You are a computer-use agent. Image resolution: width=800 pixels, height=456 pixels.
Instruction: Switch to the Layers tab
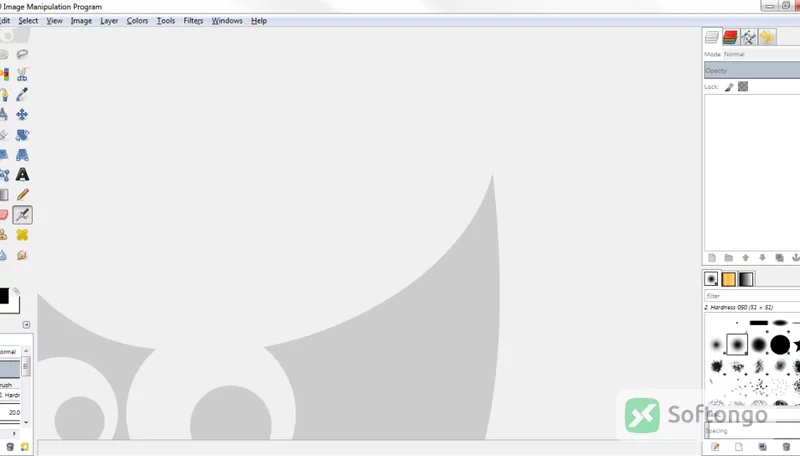(x=712, y=37)
